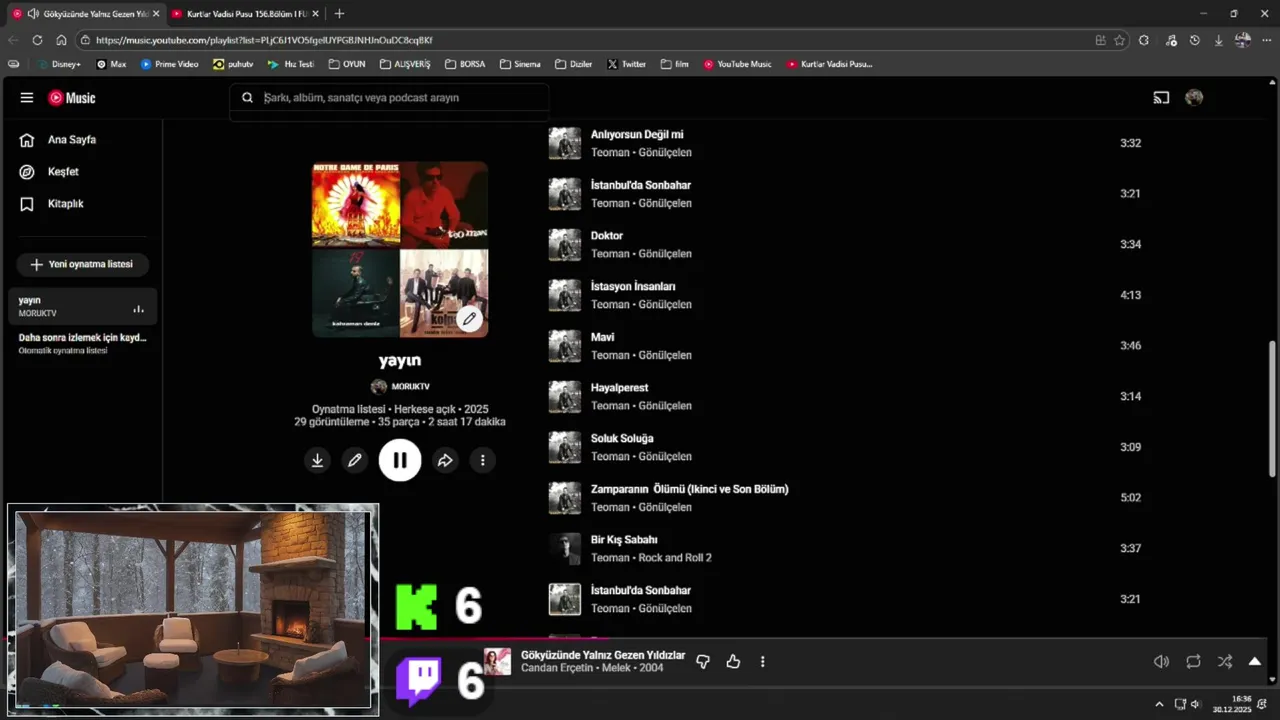Click the edit pencil on playlist cover
1280x720 pixels.
pyautogui.click(x=469, y=319)
